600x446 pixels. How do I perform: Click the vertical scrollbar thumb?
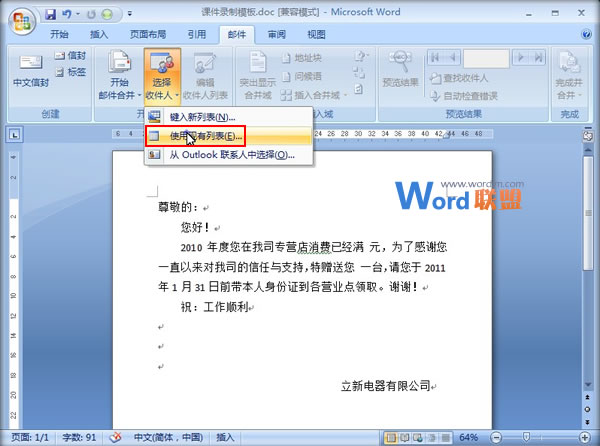click(x=588, y=213)
